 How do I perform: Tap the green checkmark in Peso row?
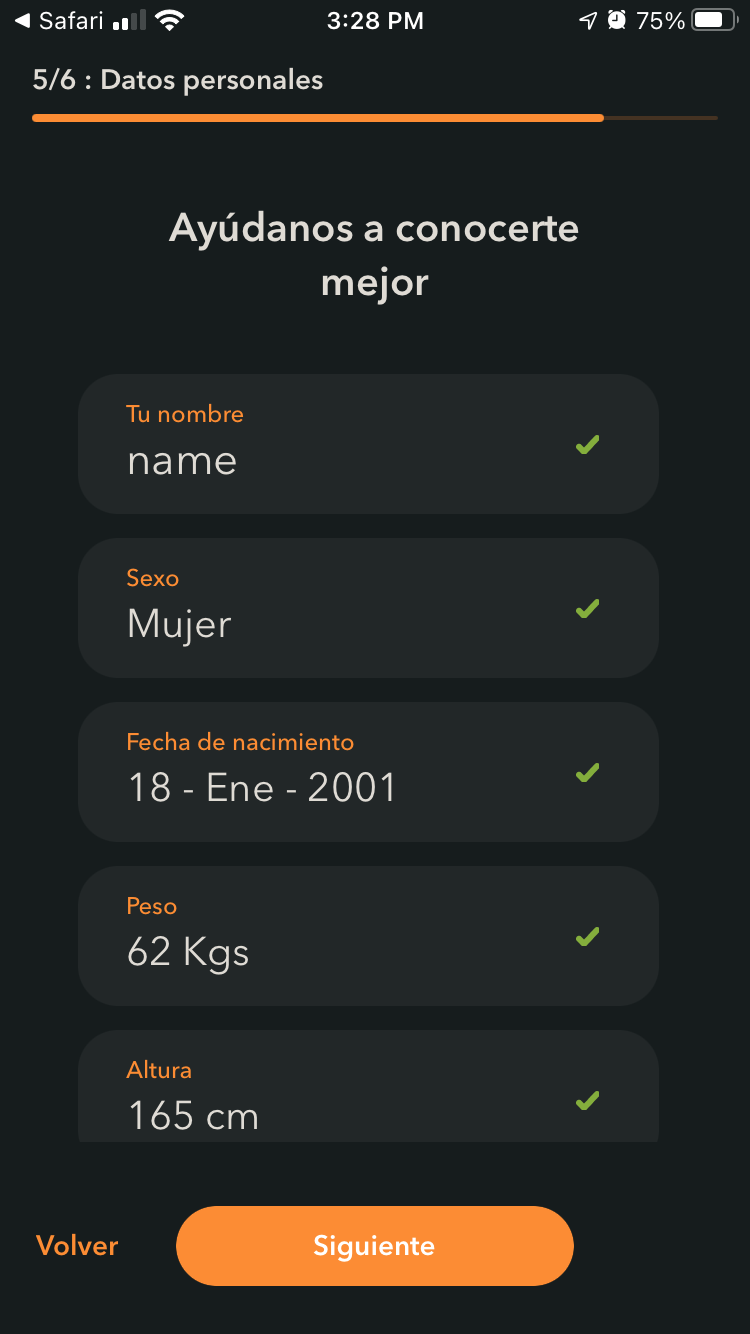588,936
